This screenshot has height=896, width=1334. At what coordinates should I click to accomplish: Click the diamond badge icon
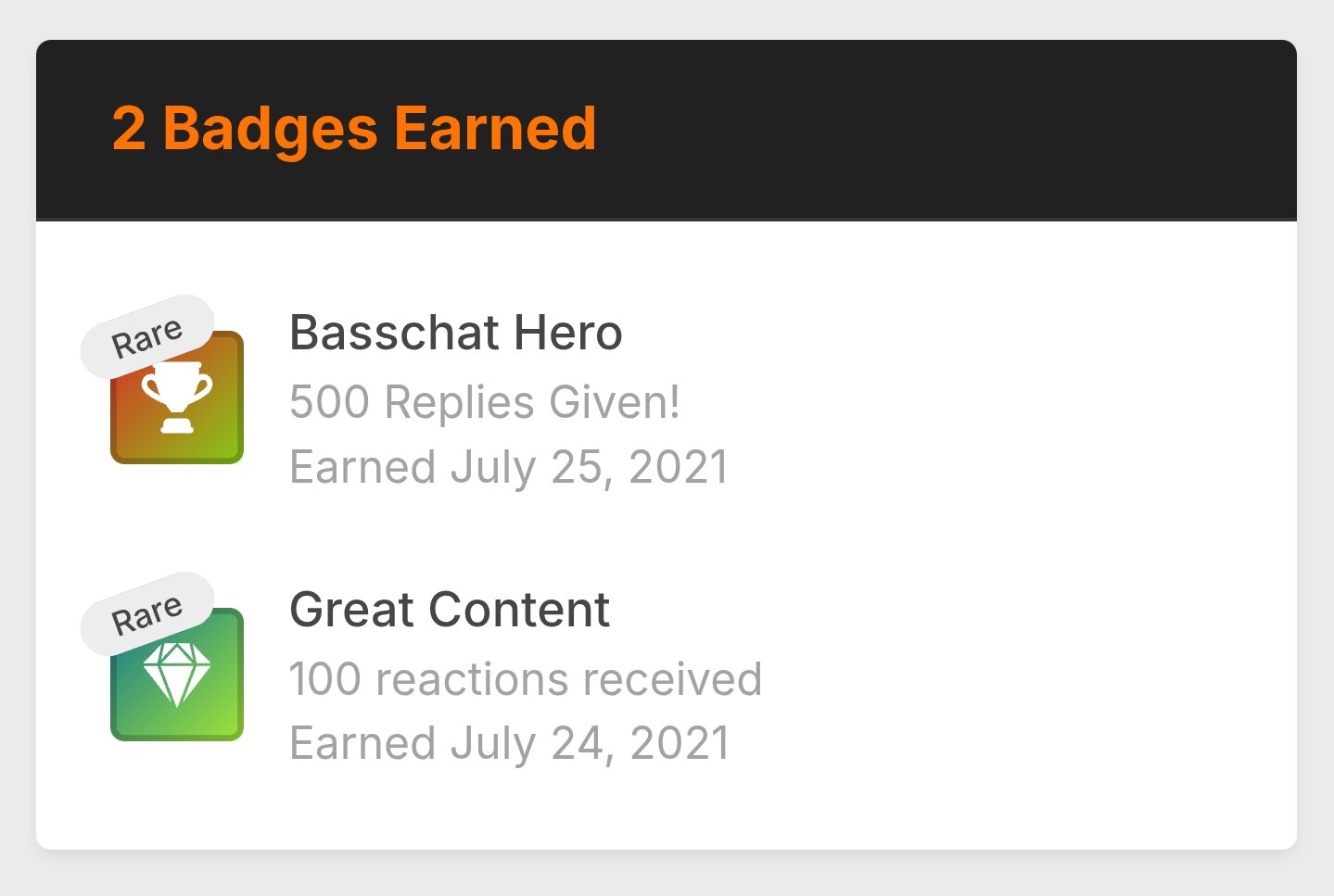pyautogui.click(x=177, y=675)
